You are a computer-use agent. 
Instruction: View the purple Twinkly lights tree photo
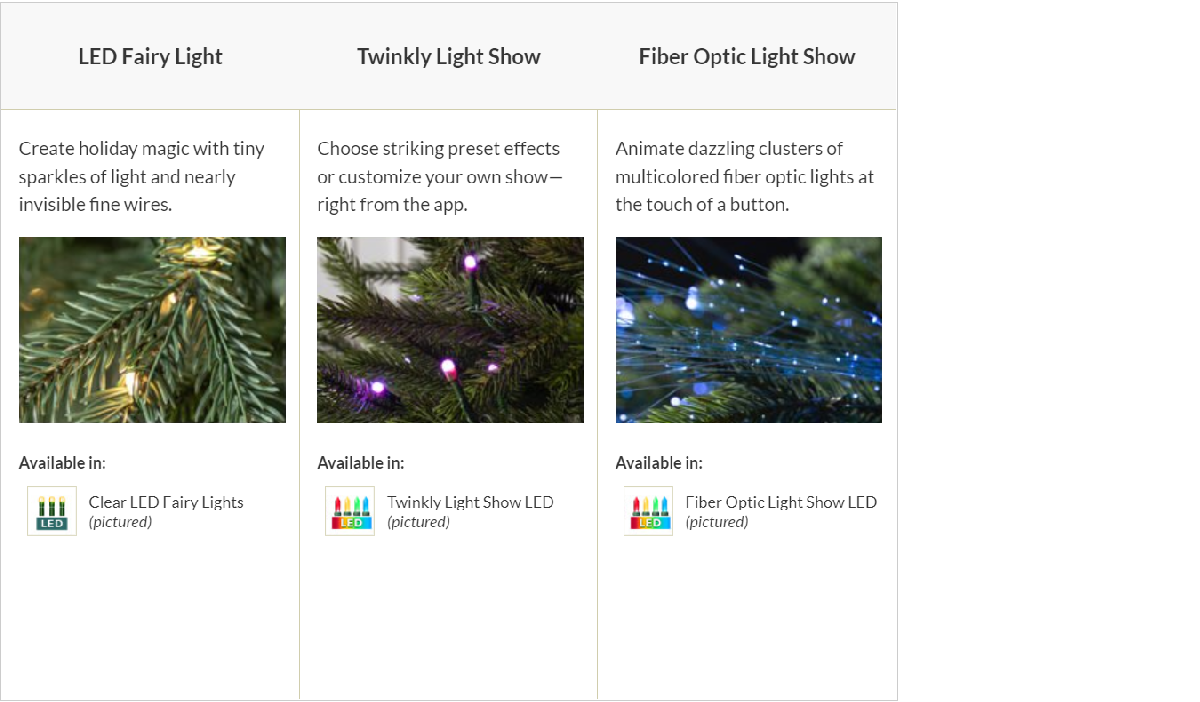[x=450, y=330]
